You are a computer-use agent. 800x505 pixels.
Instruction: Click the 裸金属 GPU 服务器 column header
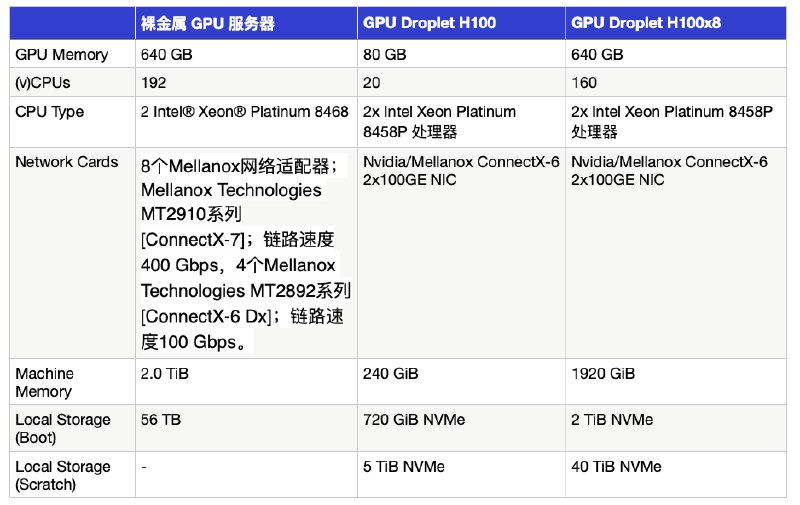point(208,23)
